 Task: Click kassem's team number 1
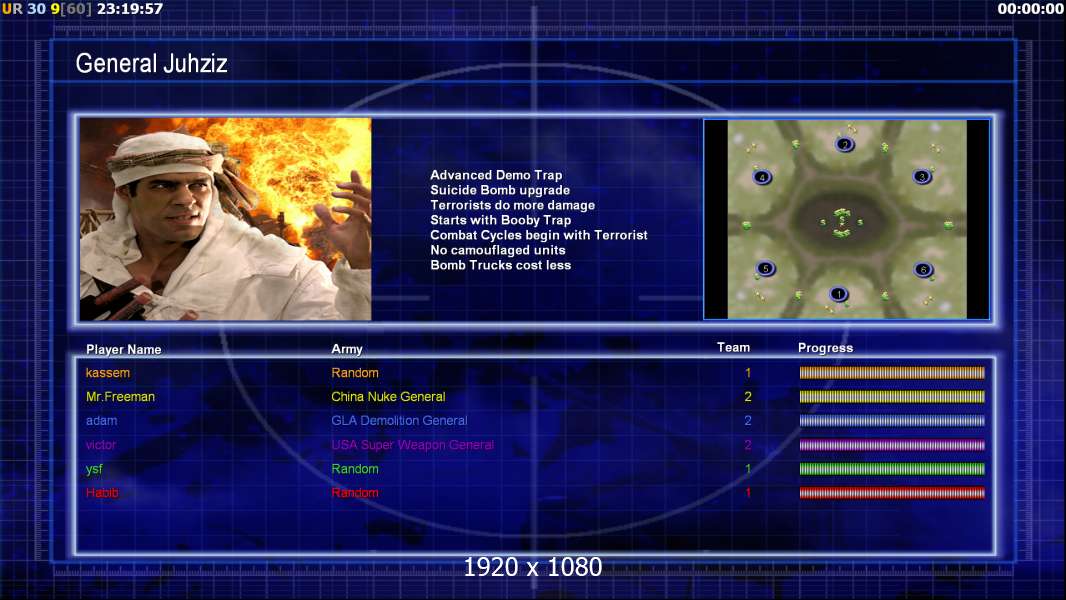pyautogui.click(x=748, y=372)
